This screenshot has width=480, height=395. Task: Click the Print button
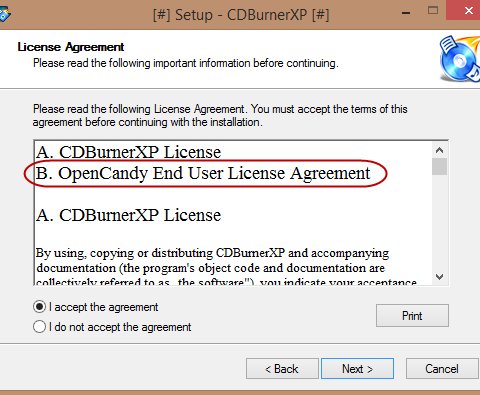412,315
